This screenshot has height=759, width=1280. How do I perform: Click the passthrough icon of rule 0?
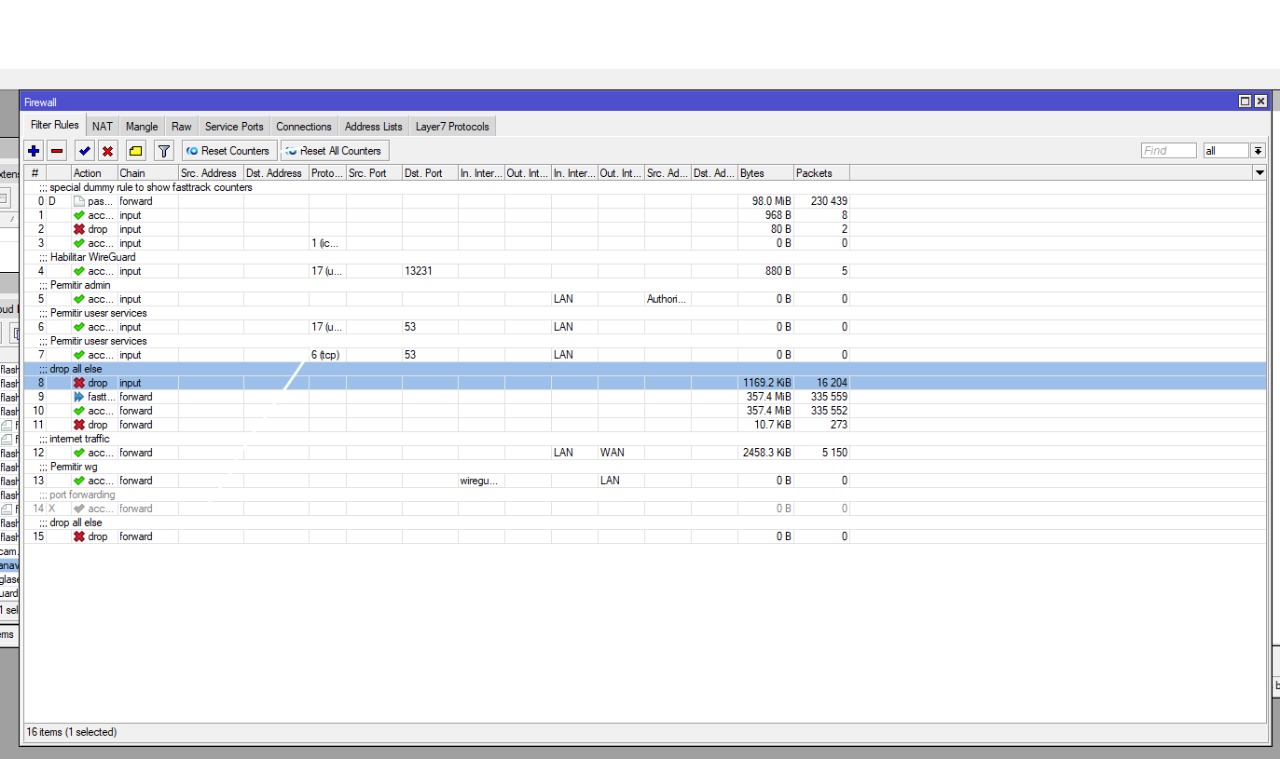click(x=79, y=201)
